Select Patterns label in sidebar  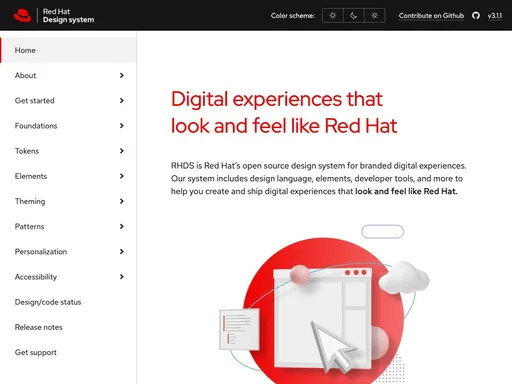(x=29, y=226)
